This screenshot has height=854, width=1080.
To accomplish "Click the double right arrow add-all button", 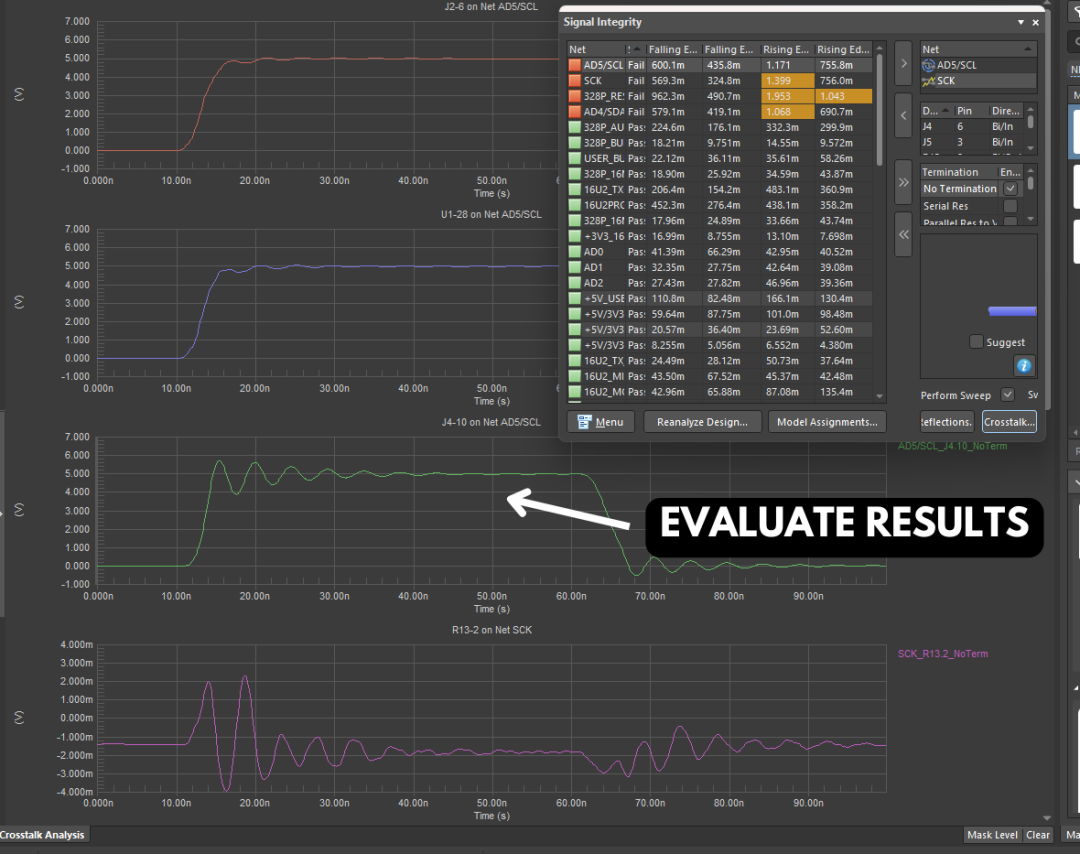I will point(903,183).
